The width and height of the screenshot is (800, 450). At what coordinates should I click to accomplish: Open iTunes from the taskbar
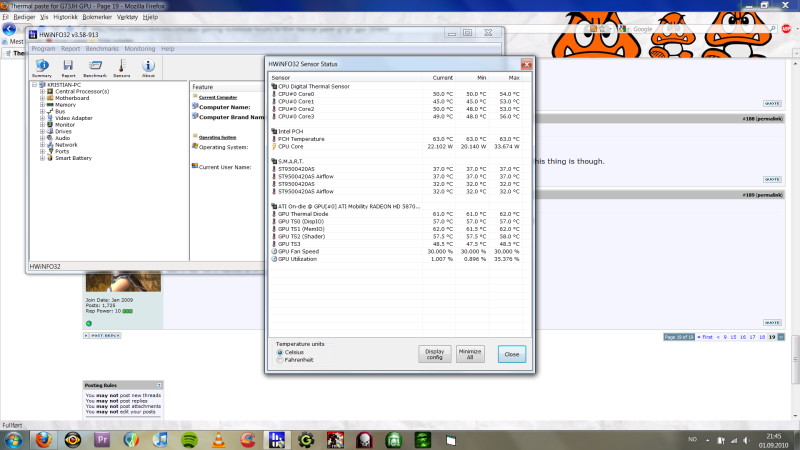click(x=160, y=440)
